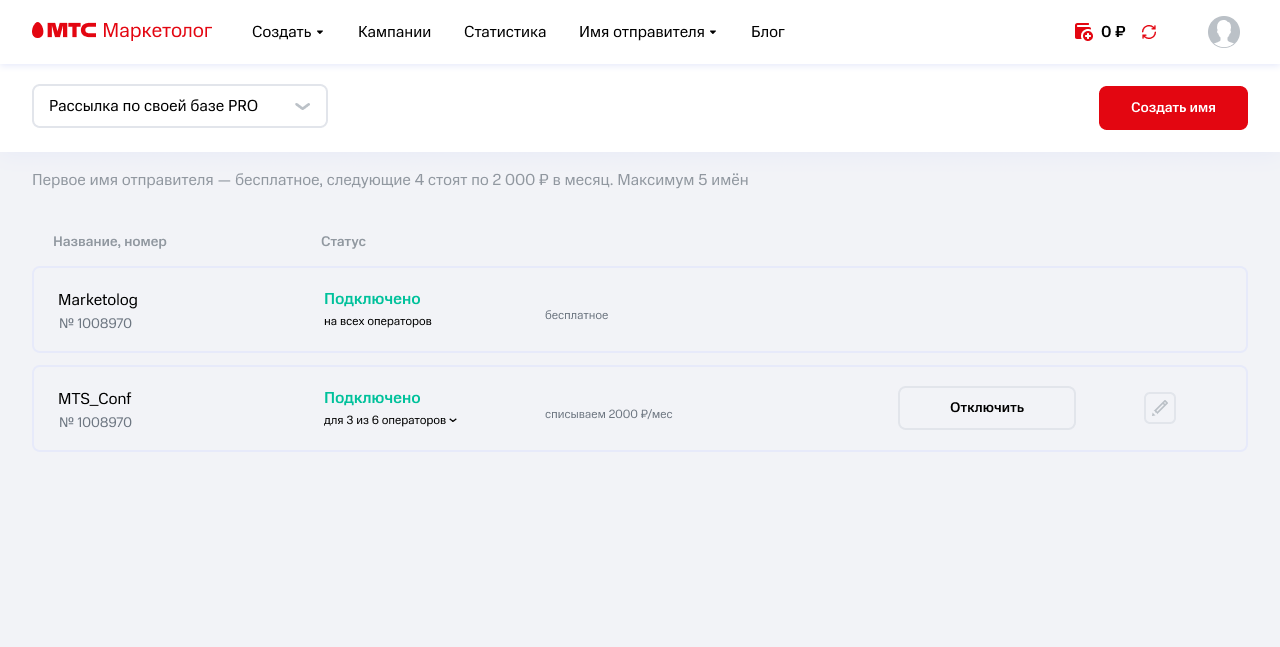Refresh the balance with the red arrows icon
Image resolution: width=1280 pixels, height=647 pixels.
click(x=1149, y=32)
